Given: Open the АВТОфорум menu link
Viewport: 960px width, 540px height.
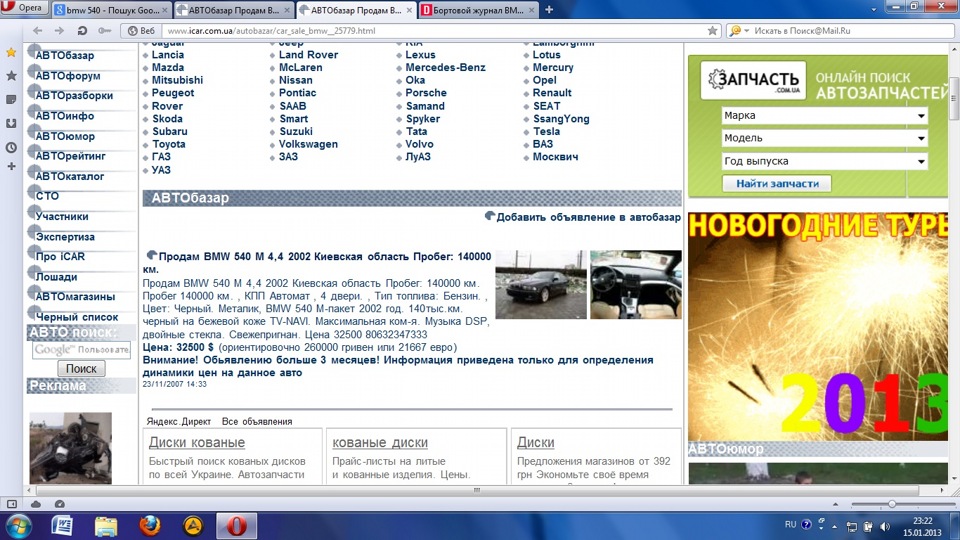Looking at the screenshot, I should [x=67, y=76].
